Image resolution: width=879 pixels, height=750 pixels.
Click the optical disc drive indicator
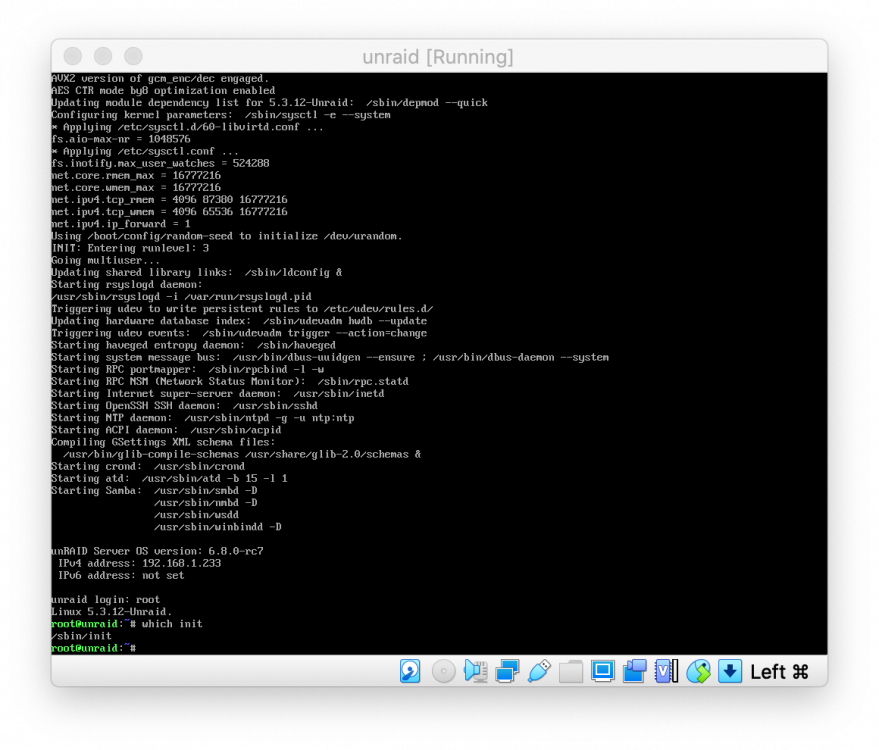443,671
